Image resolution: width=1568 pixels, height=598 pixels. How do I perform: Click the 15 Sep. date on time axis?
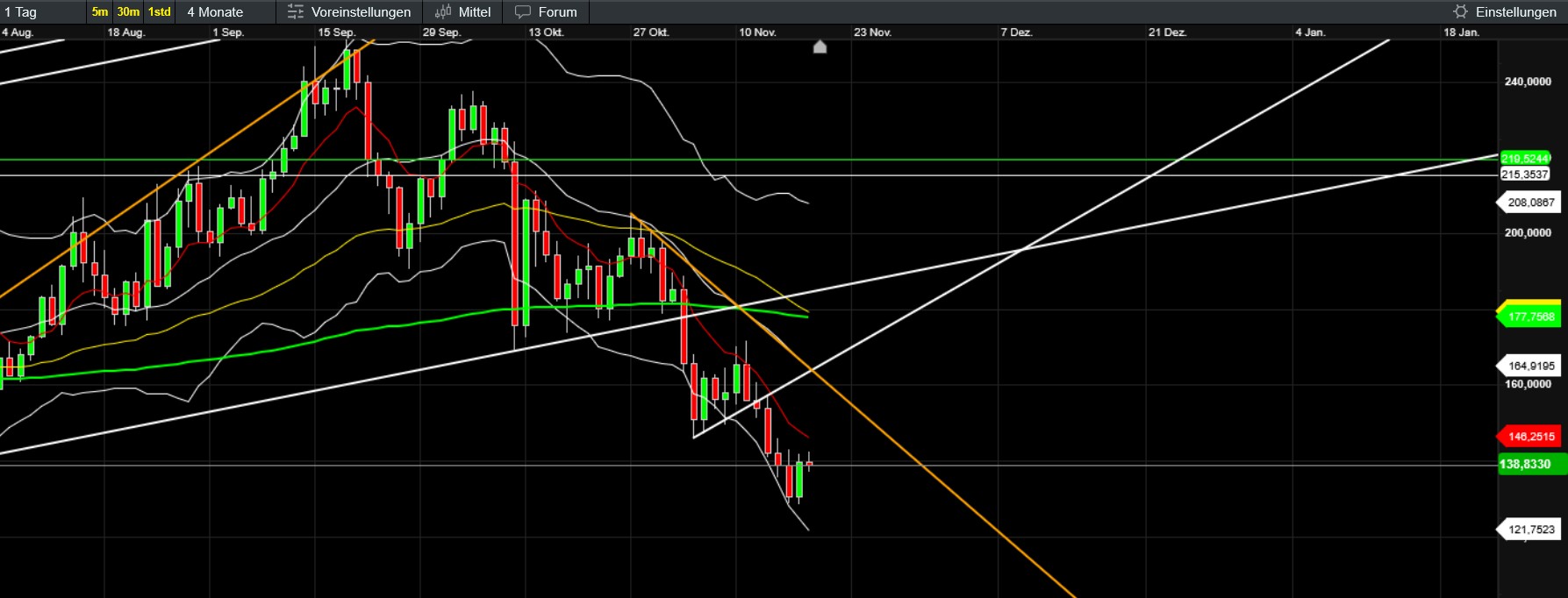point(336,32)
